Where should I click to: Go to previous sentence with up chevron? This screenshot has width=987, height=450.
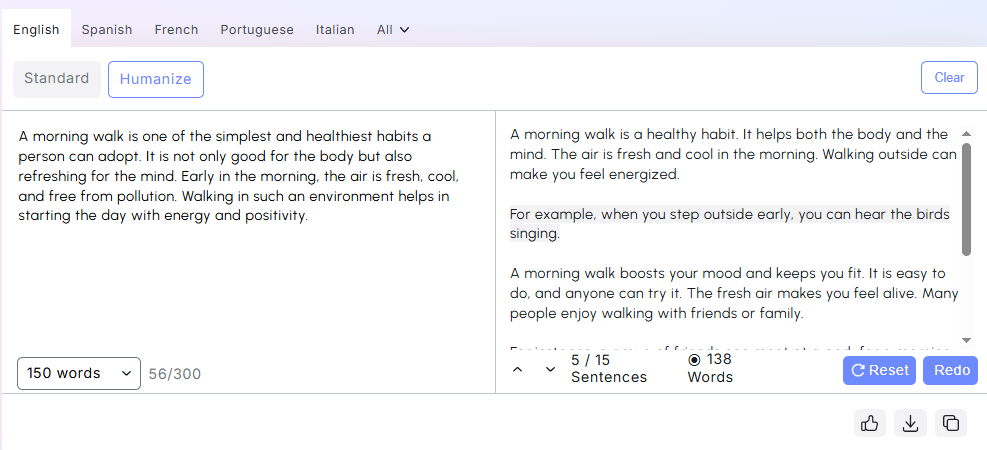coord(518,370)
